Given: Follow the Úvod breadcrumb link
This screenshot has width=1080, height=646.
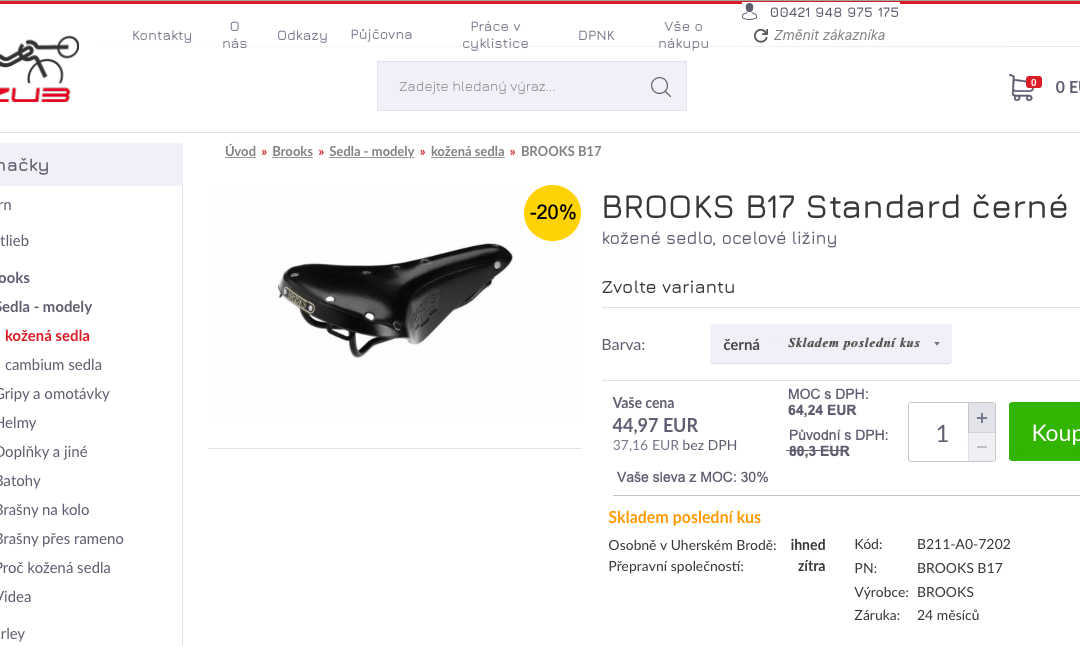Looking at the screenshot, I should pyautogui.click(x=240, y=151).
